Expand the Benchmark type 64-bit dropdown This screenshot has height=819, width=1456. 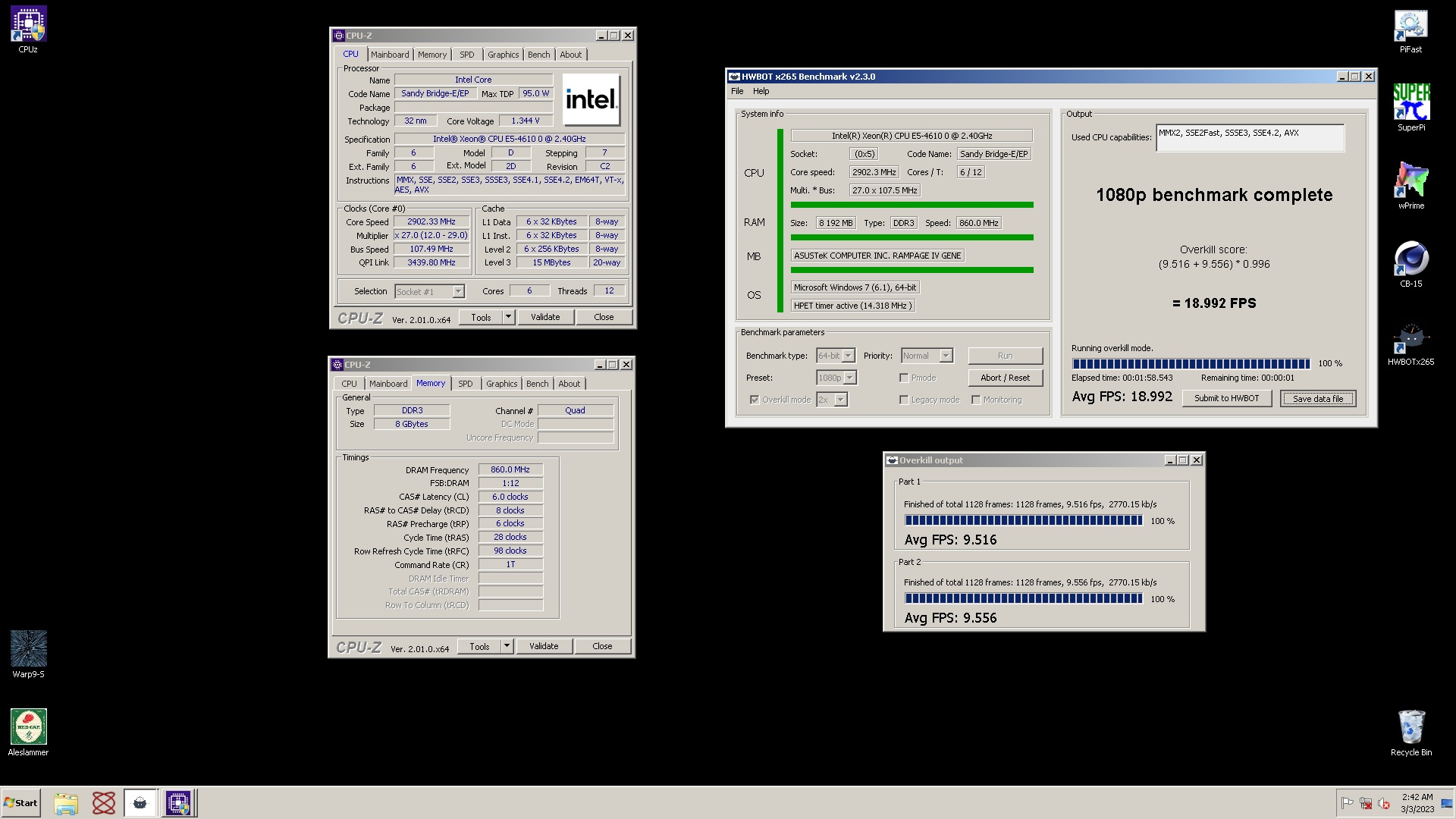(x=848, y=356)
